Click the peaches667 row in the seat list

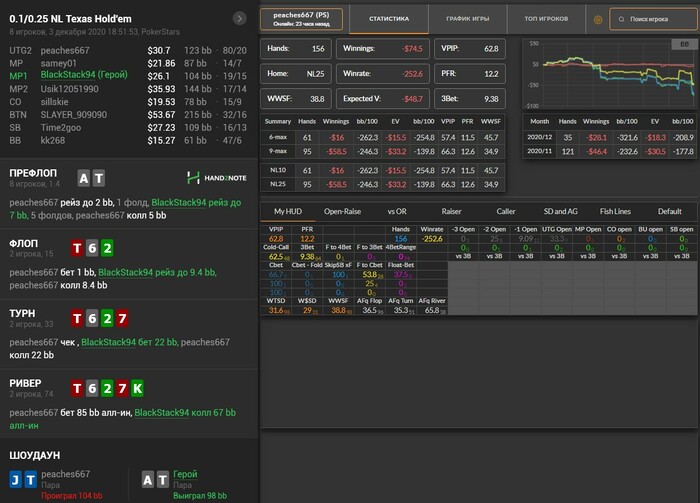[x=128, y=50]
